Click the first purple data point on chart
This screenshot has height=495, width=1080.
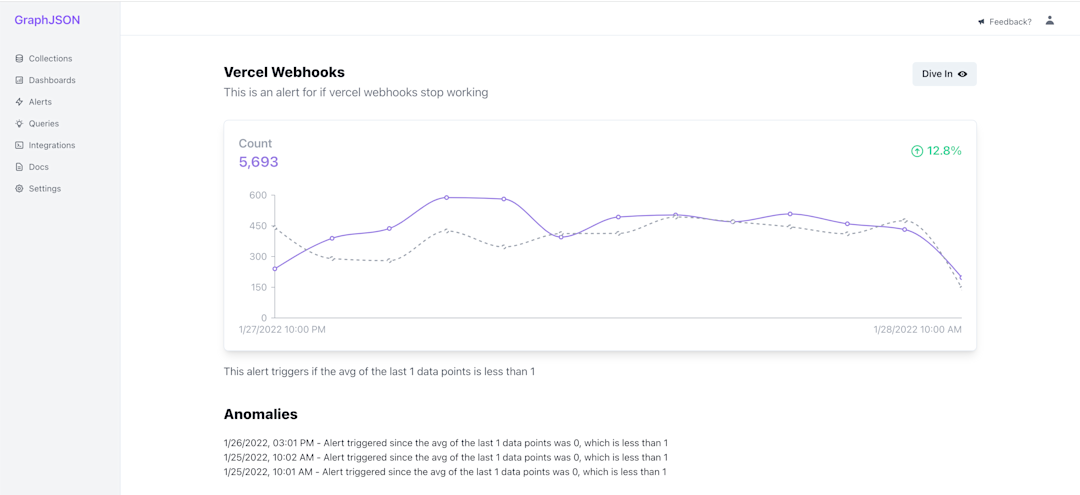coord(275,269)
